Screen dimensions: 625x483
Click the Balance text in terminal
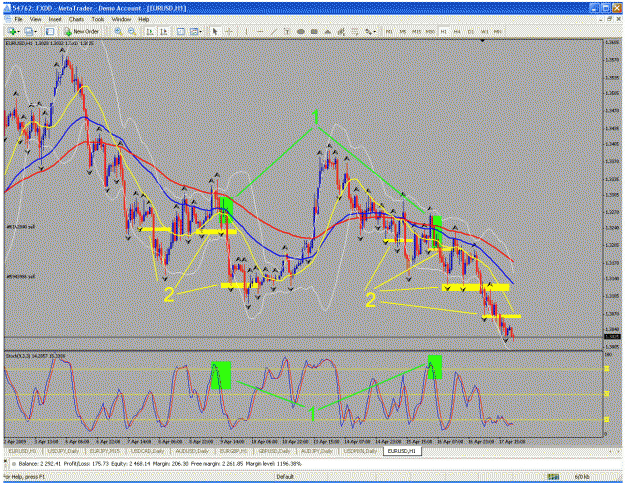point(39,464)
